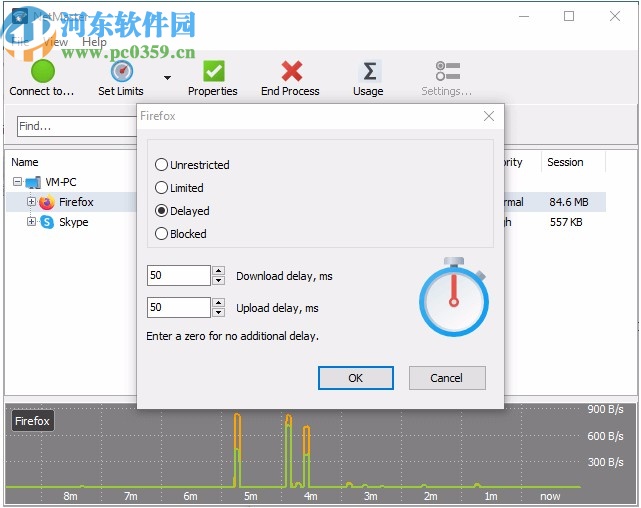Click the 5m traffic spike in graph
The width and height of the screenshot is (641, 508).
coord(237,450)
